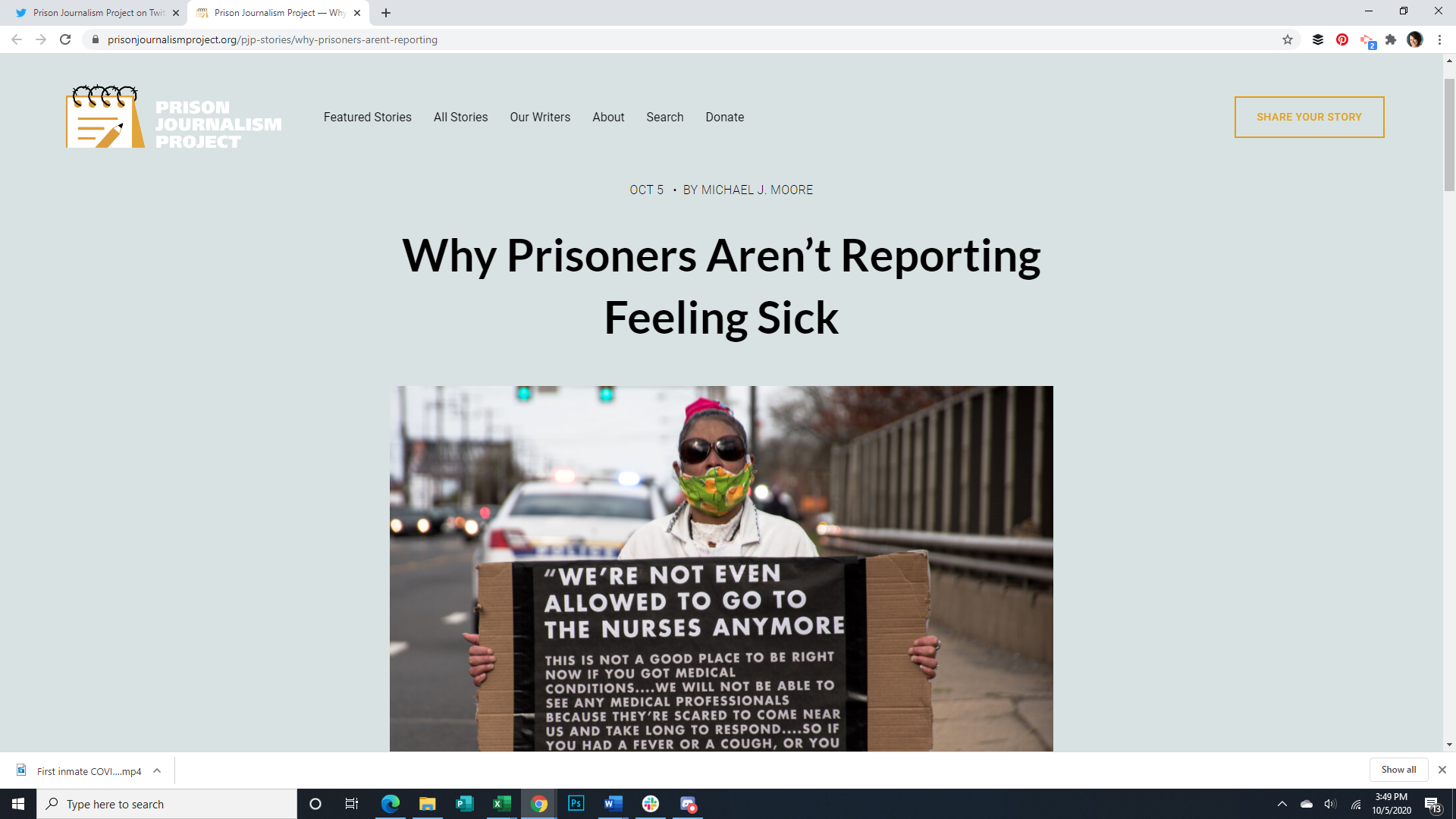
Task: Show hidden system tray icons
Action: pos(1282,804)
